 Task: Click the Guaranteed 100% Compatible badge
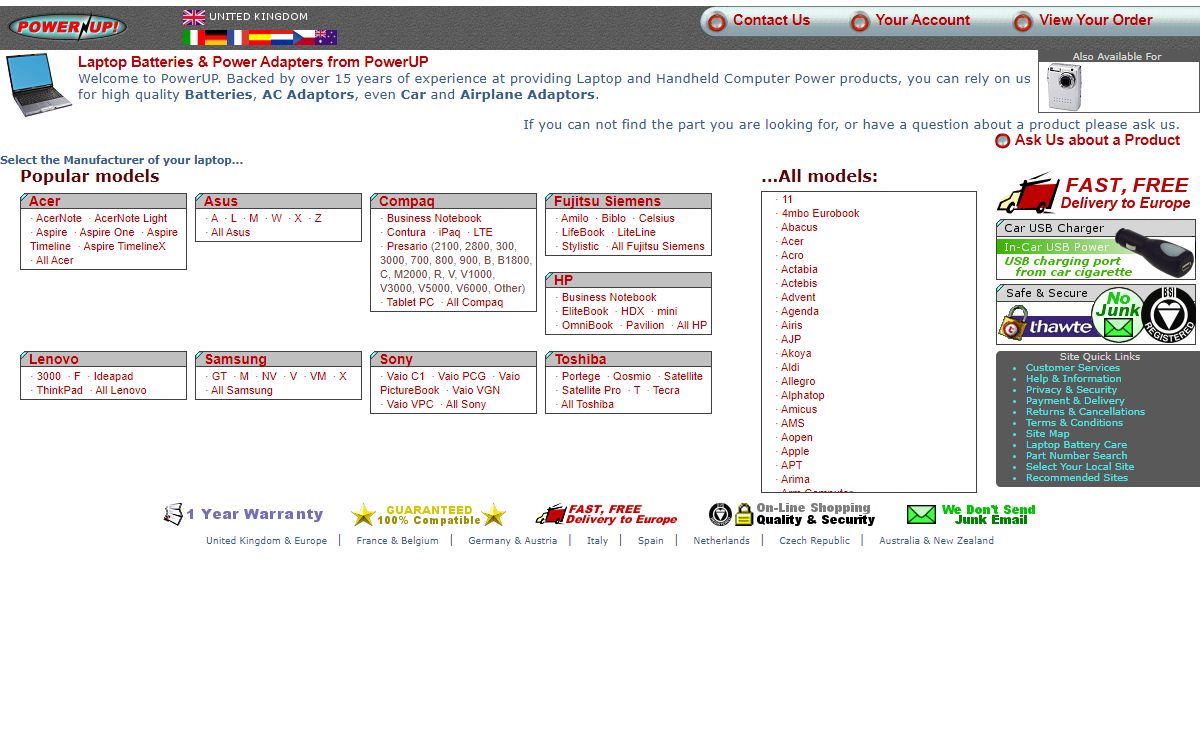pyautogui.click(x=428, y=515)
